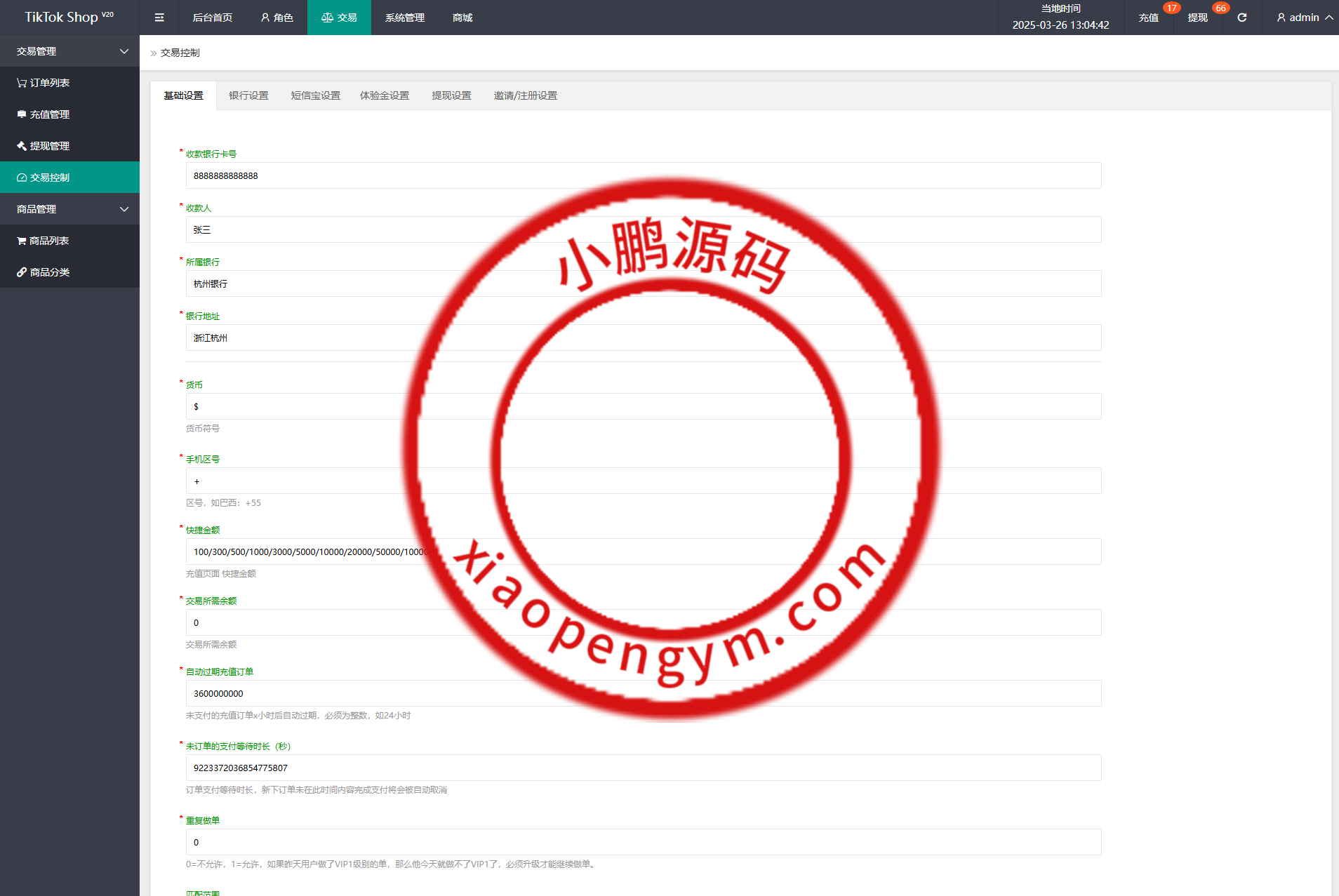
Task: Open the admin account dropdown arrow
Action: [x=1328, y=17]
